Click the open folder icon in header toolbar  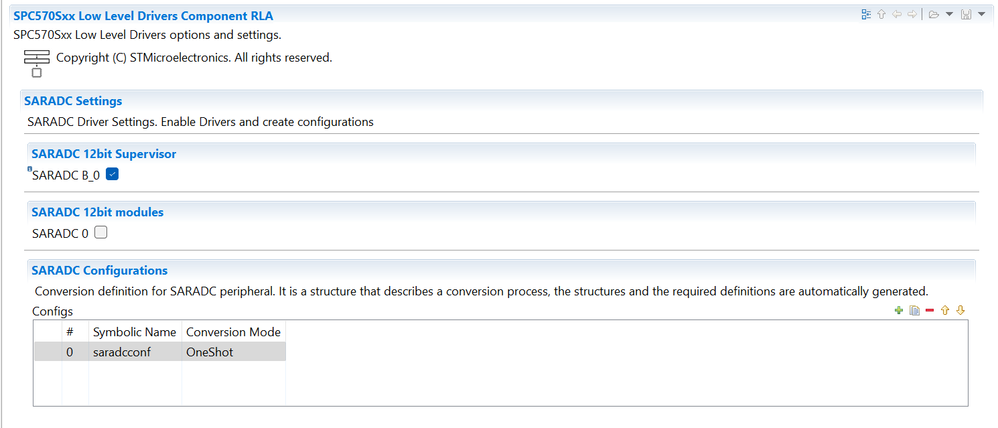pyautogui.click(x=934, y=14)
